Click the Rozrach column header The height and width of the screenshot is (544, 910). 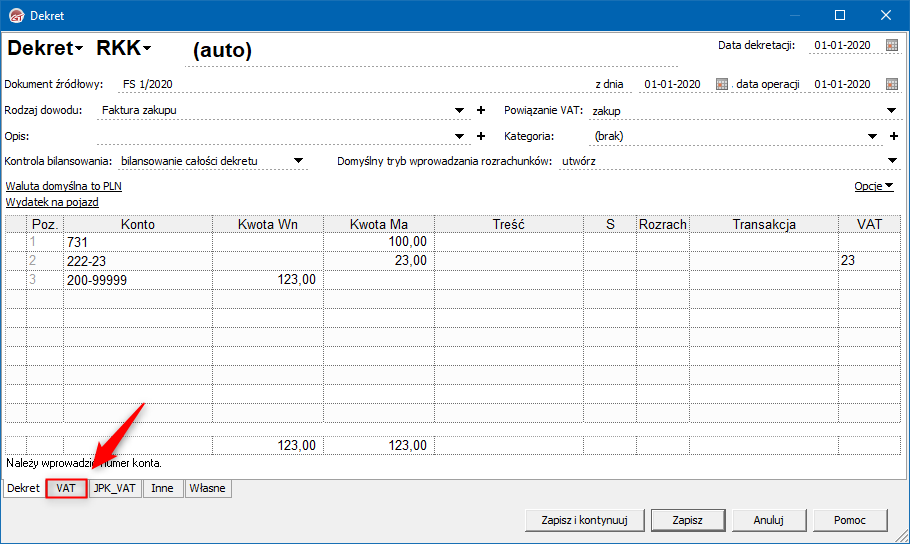(x=663, y=224)
